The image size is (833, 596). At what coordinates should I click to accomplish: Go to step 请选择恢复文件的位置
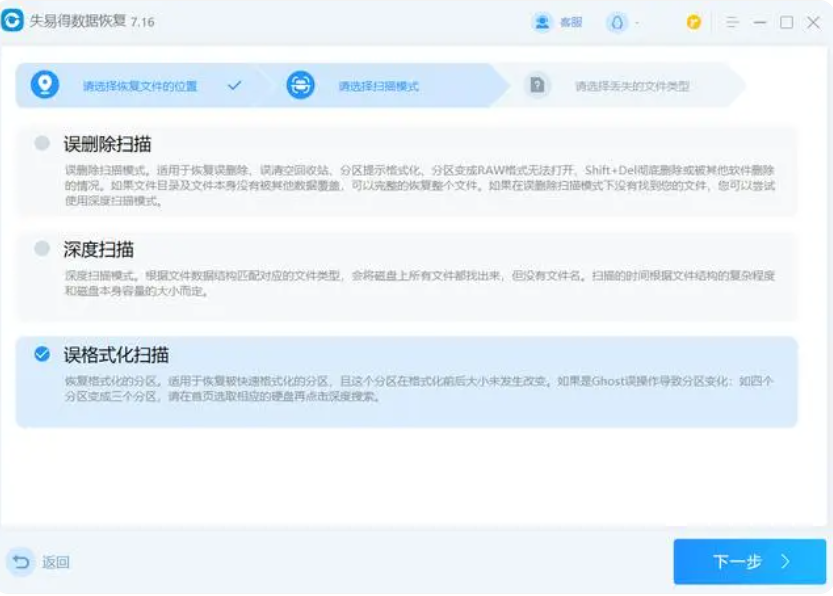140,86
